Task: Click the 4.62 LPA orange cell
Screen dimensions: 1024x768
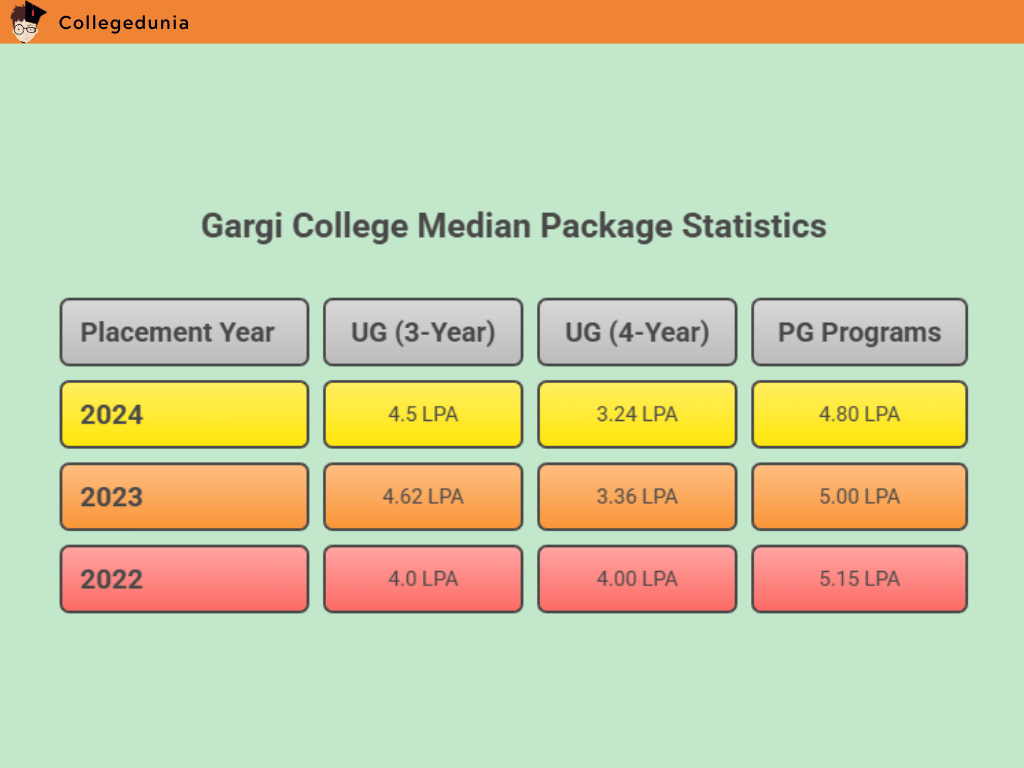Action: [423, 497]
